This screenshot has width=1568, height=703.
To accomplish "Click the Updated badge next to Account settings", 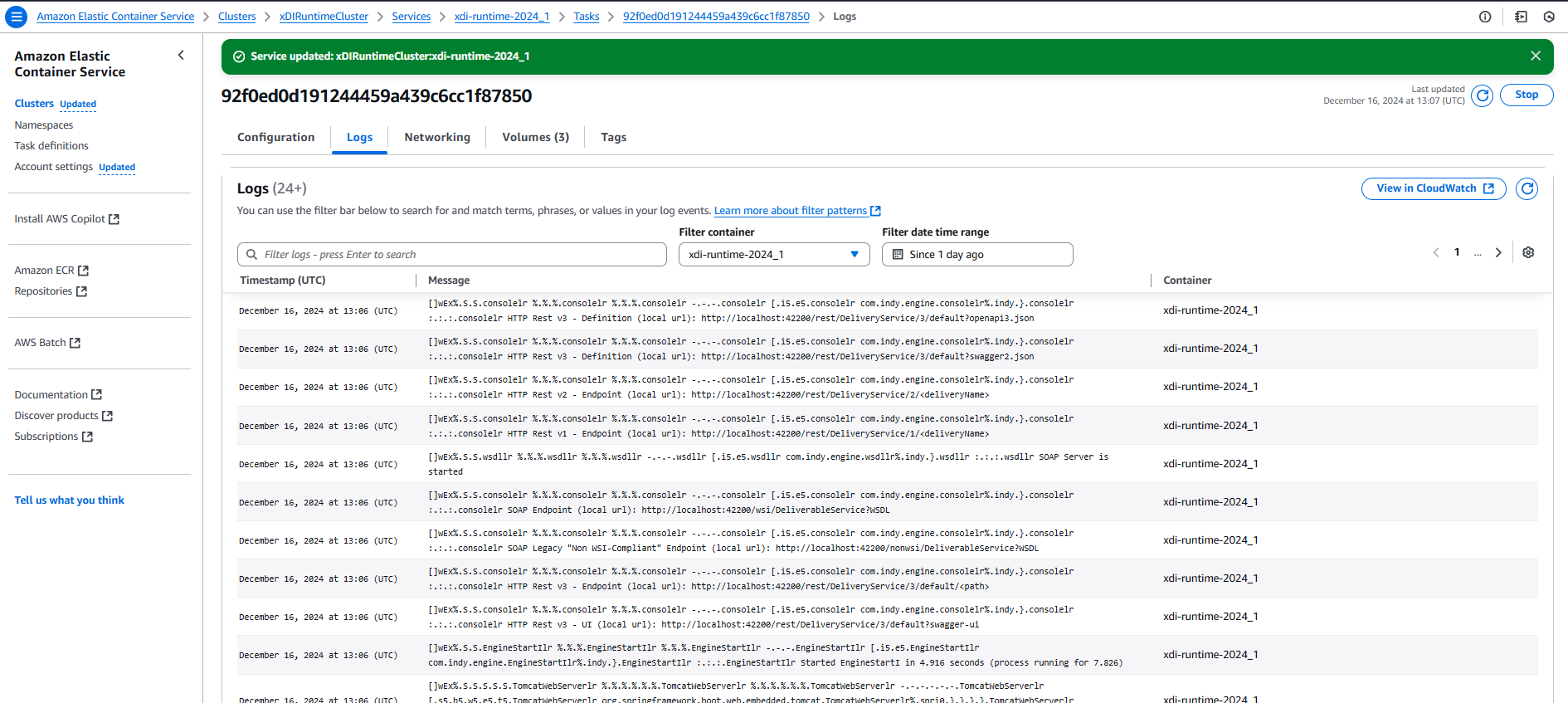I will [117, 168].
